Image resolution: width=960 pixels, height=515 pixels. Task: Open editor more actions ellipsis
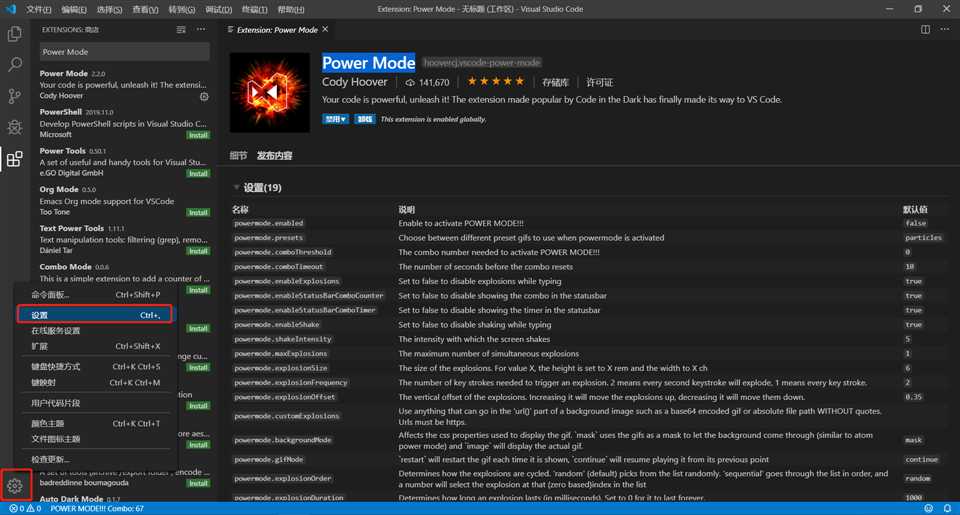point(945,29)
